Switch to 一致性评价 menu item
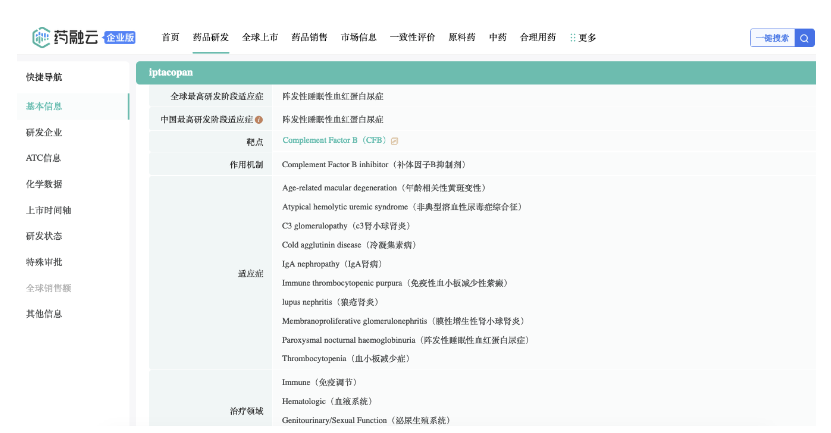Viewport: 831px width, 433px height. (x=412, y=38)
